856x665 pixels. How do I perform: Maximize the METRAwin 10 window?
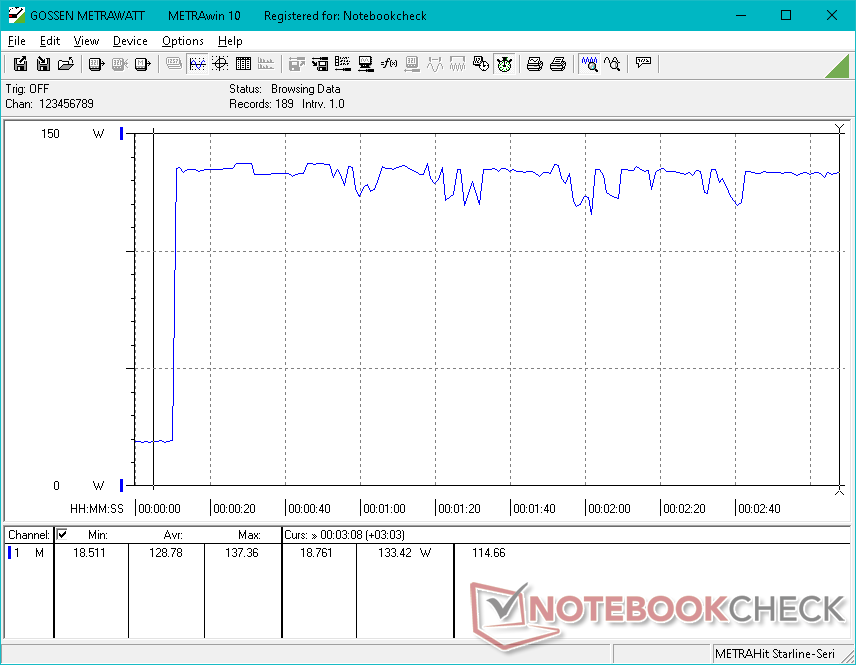(x=786, y=15)
